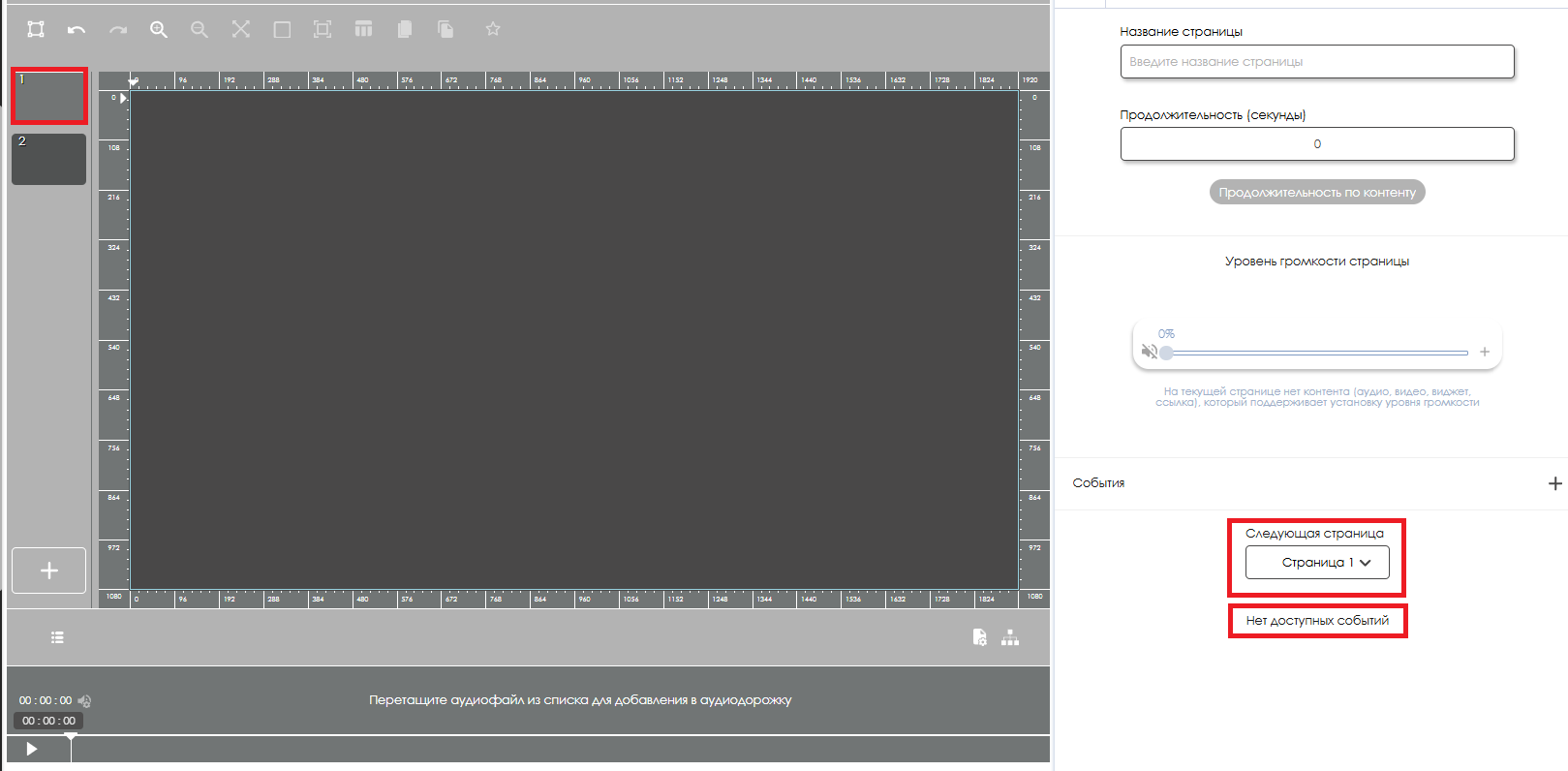
Task: Click the page volume slider track
Action: tap(1317, 353)
